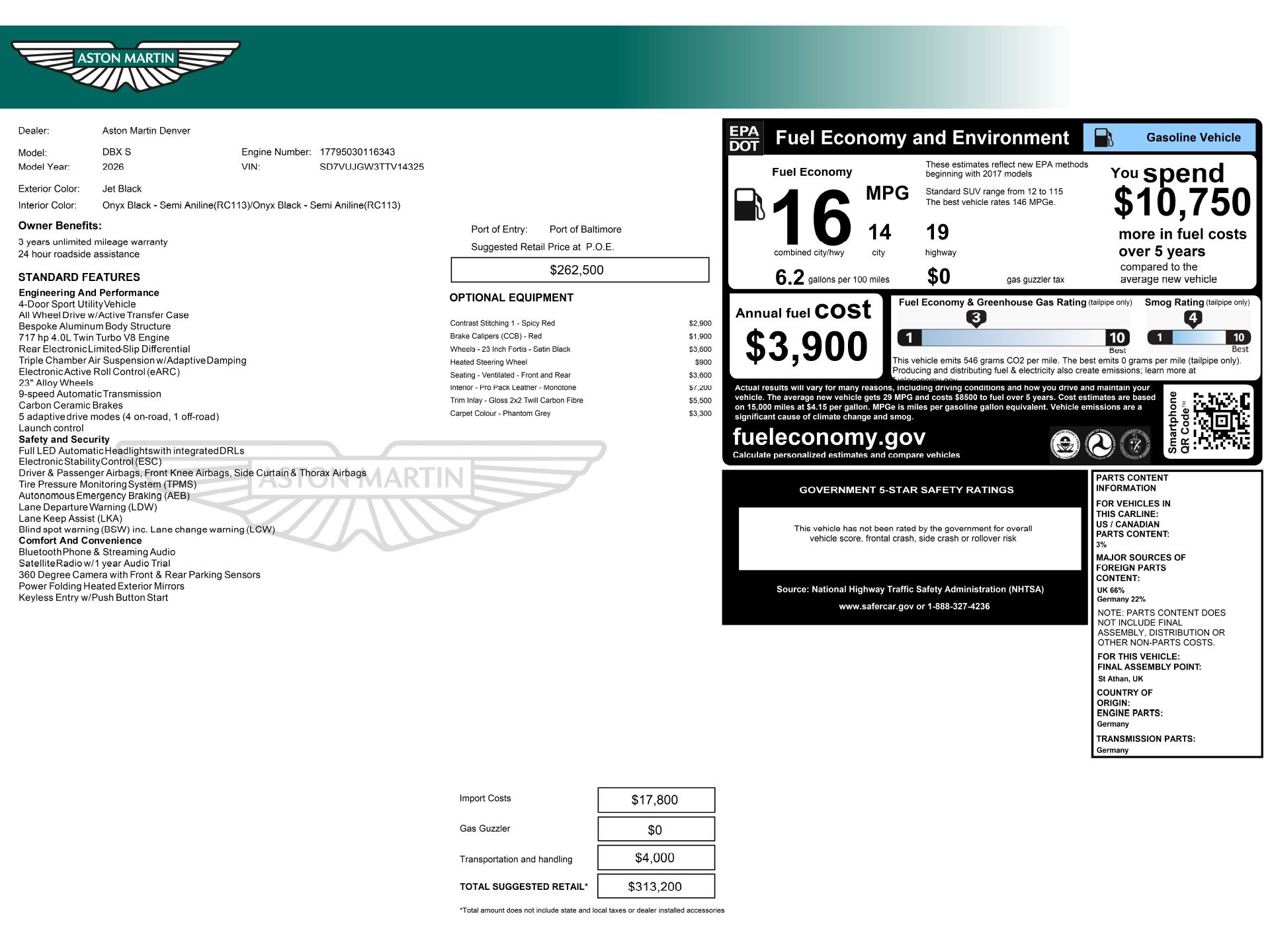1270x952 pixels.
Task: Click the Annual fuel cost $3,900 panel
Action: click(806, 336)
